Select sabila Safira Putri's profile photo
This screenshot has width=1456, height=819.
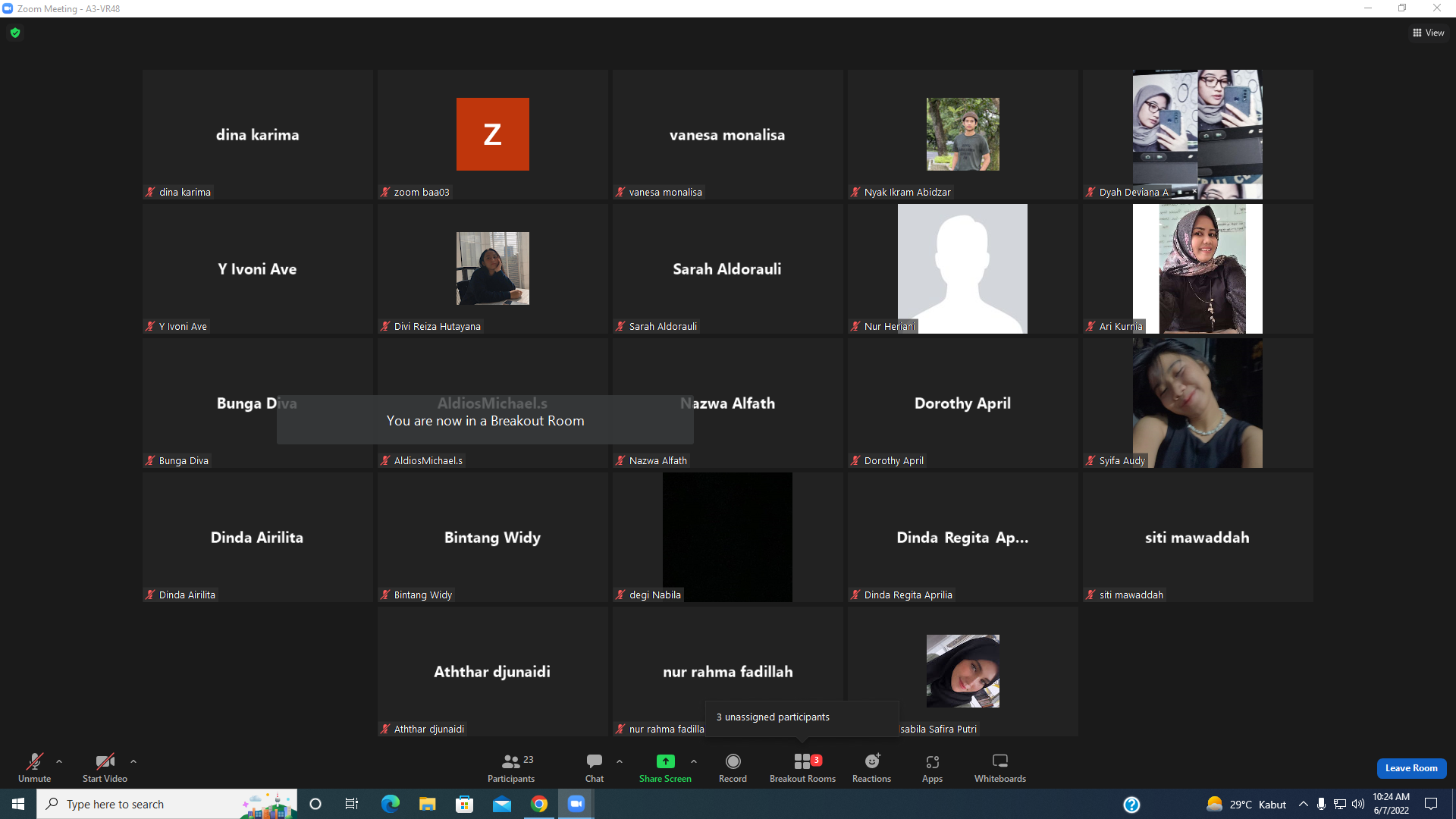[963, 671]
